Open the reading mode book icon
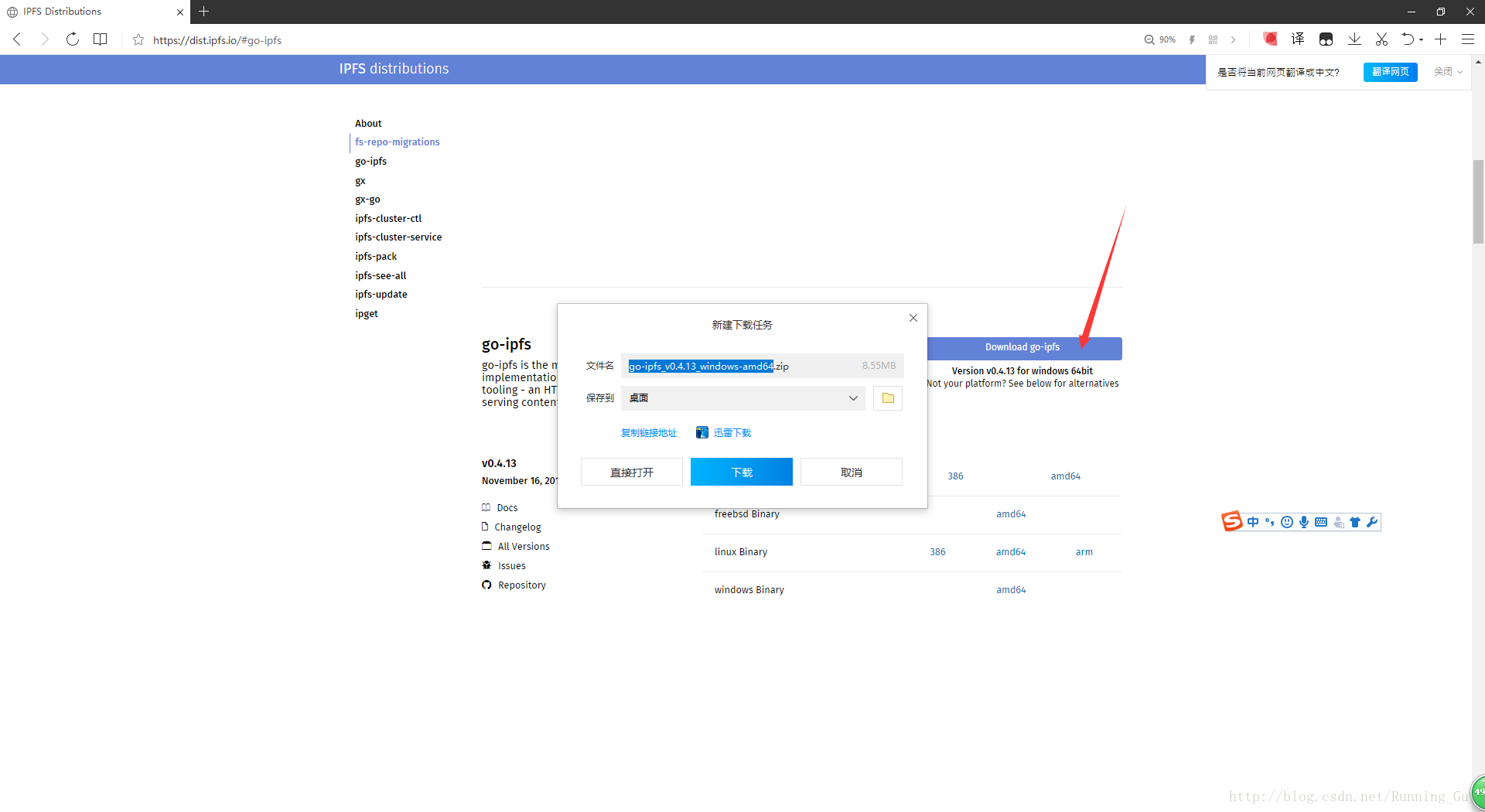The width and height of the screenshot is (1485, 812). (x=101, y=39)
